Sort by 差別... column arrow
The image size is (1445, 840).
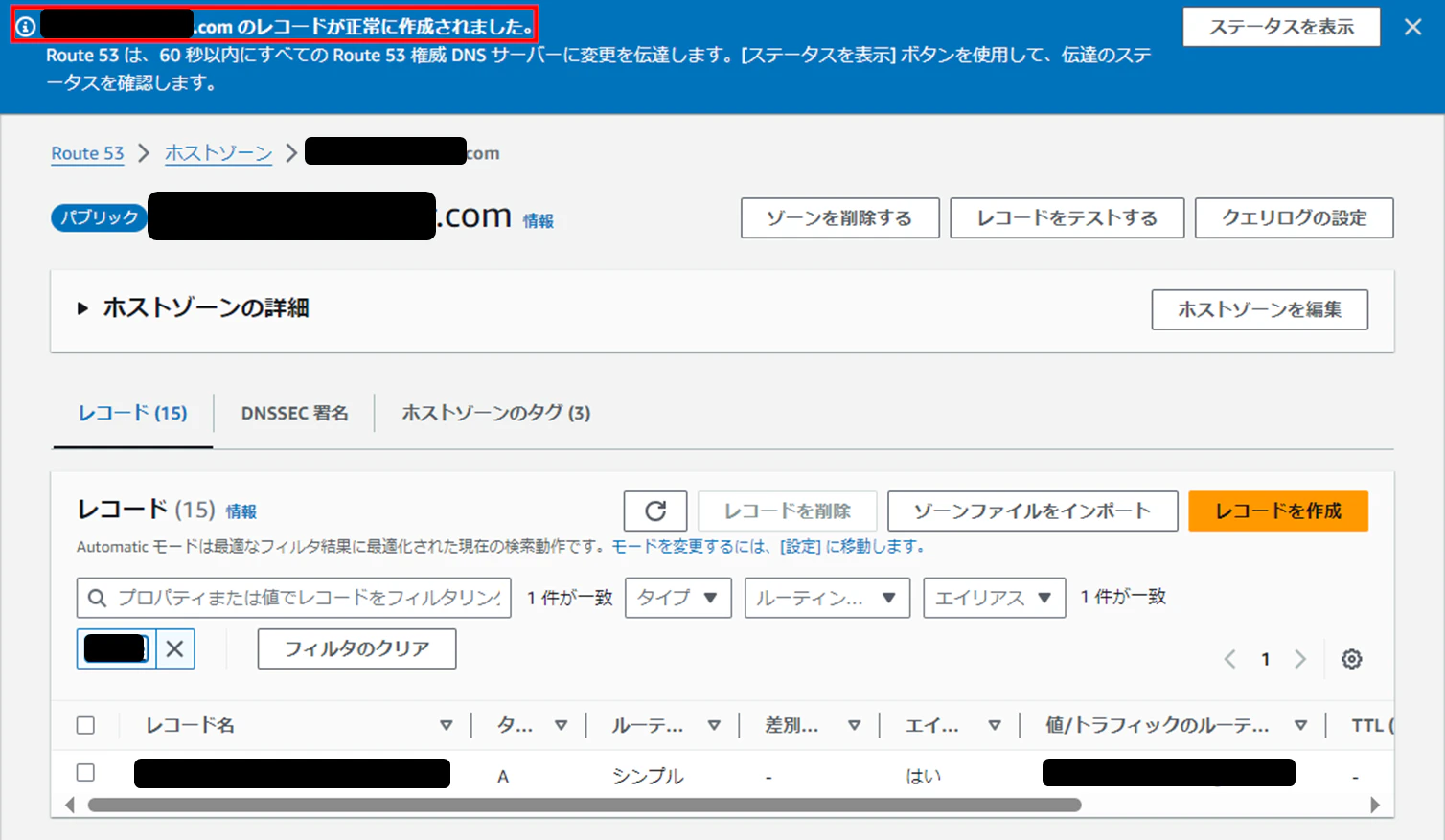click(854, 725)
